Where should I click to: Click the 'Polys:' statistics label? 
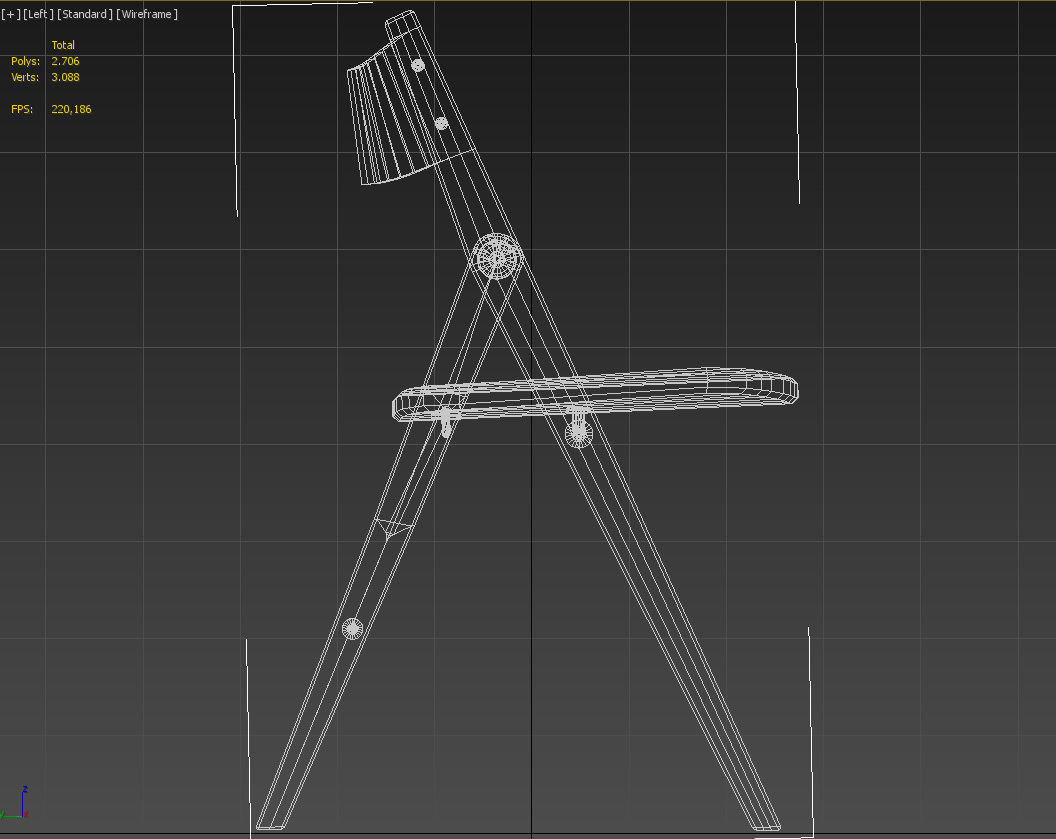26,61
